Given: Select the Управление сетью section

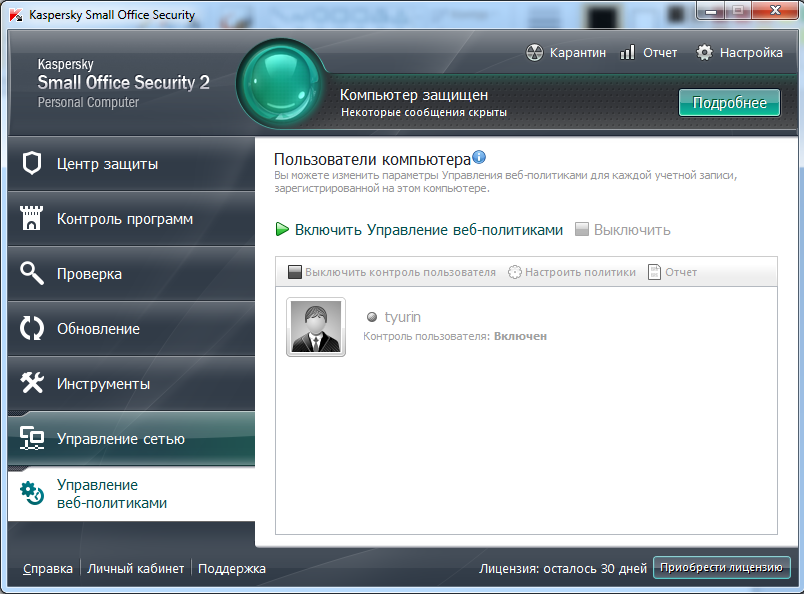Looking at the screenshot, I should coord(131,439).
